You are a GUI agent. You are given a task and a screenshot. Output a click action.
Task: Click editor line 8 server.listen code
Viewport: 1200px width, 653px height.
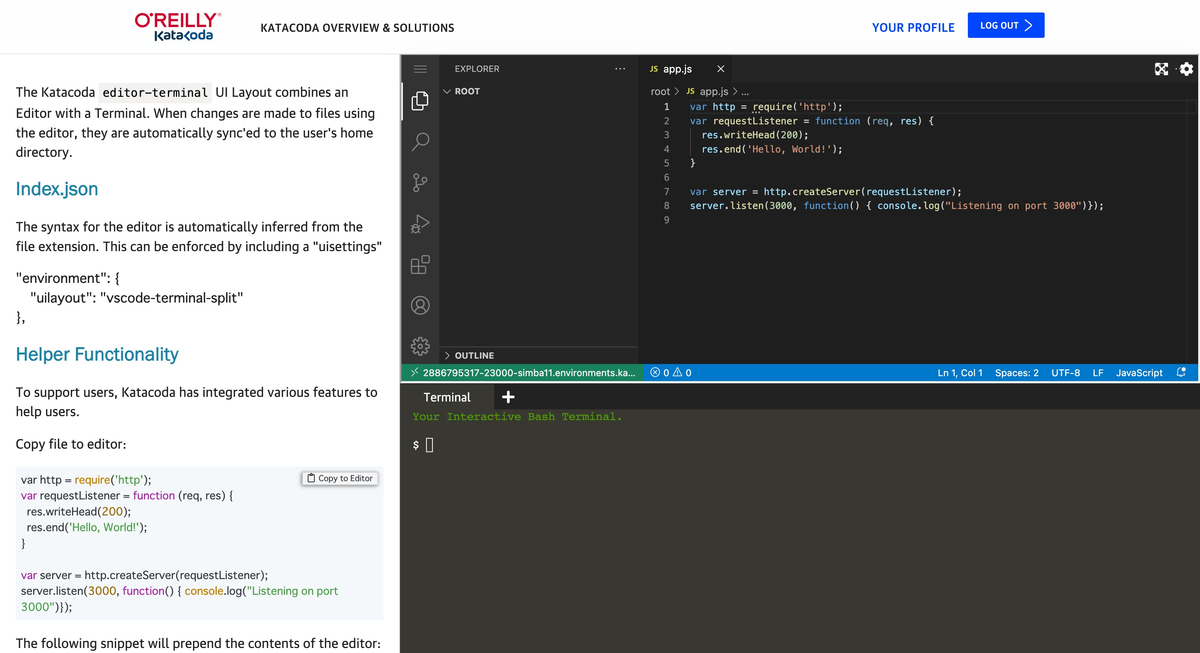click(897, 205)
